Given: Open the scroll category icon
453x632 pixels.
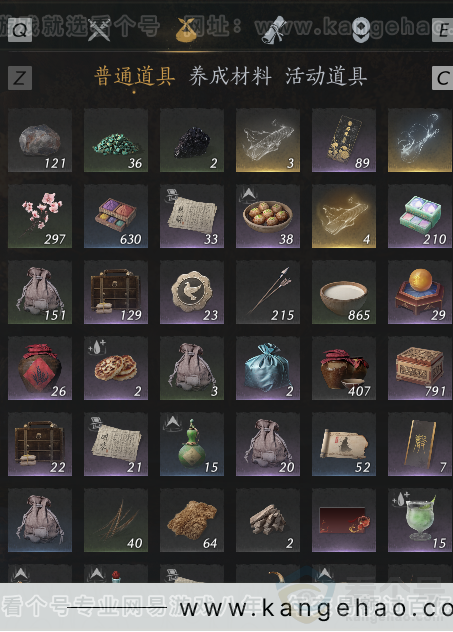Looking at the screenshot, I should (274, 30).
